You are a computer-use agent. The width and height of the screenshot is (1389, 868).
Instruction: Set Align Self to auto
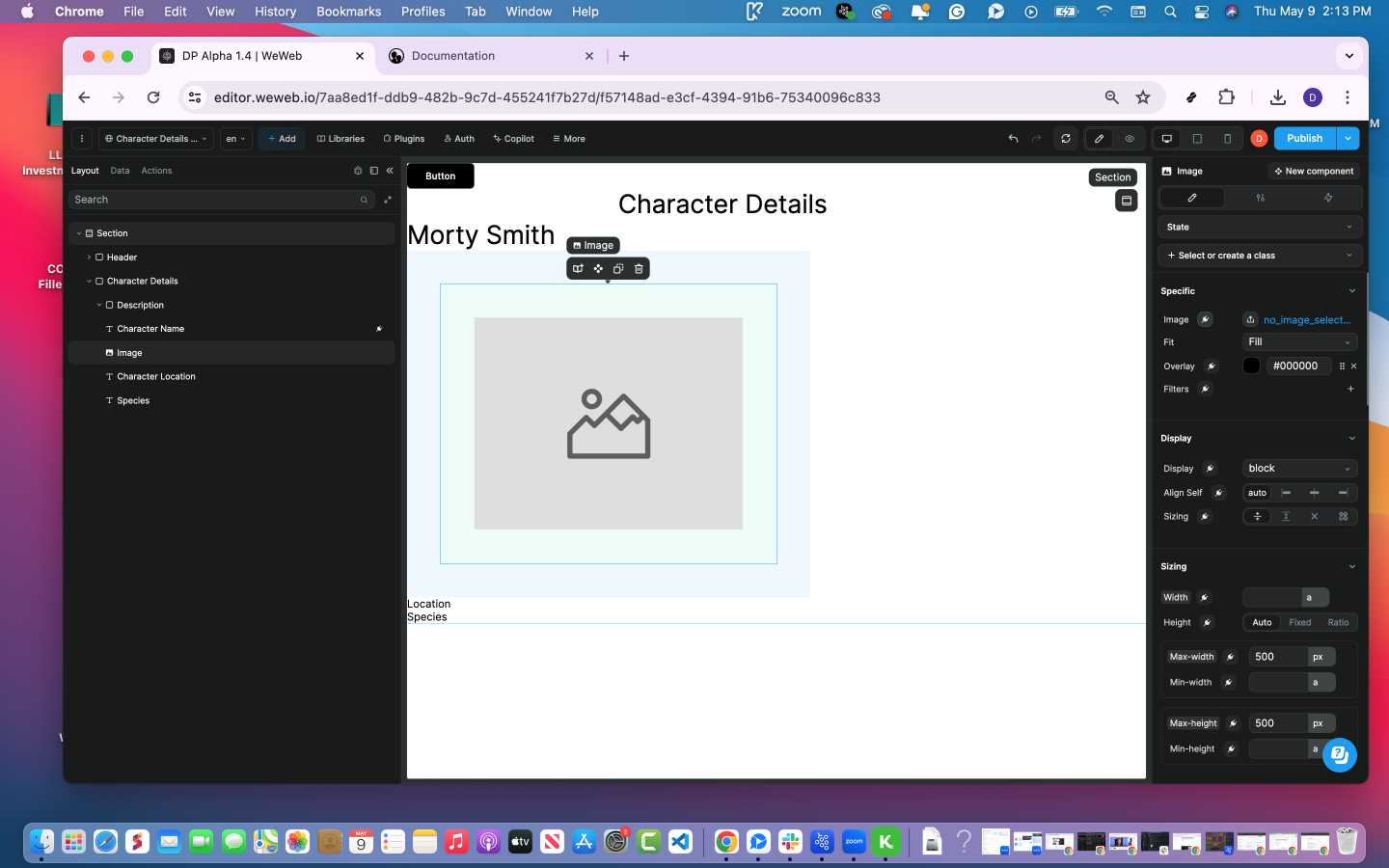(x=1257, y=493)
